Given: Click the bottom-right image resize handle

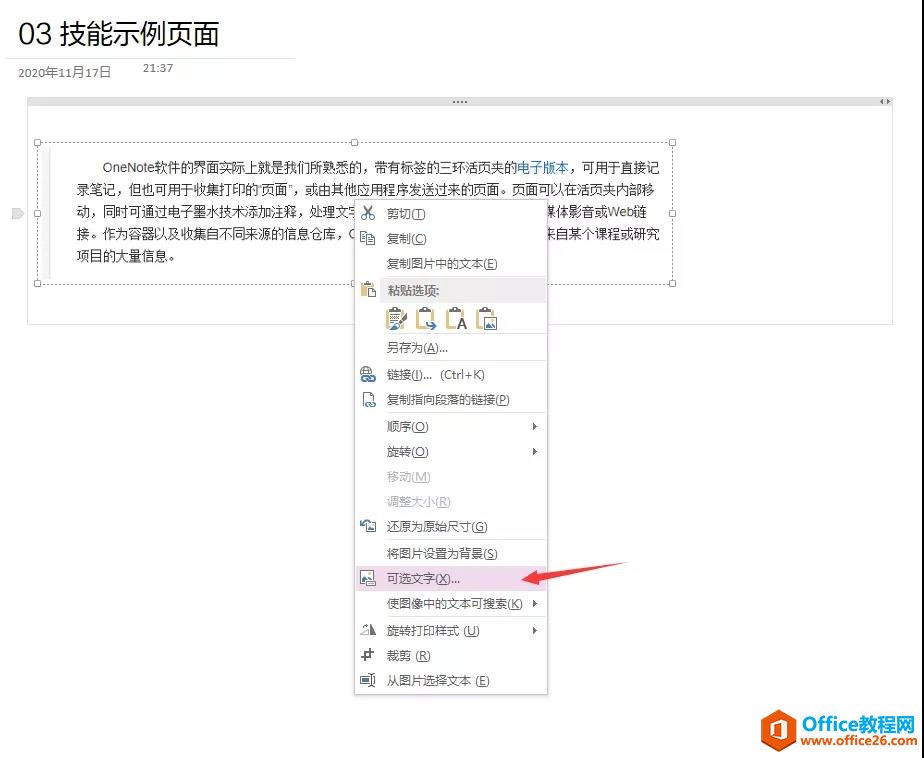Looking at the screenshot, I should click(x=672, y=284).
